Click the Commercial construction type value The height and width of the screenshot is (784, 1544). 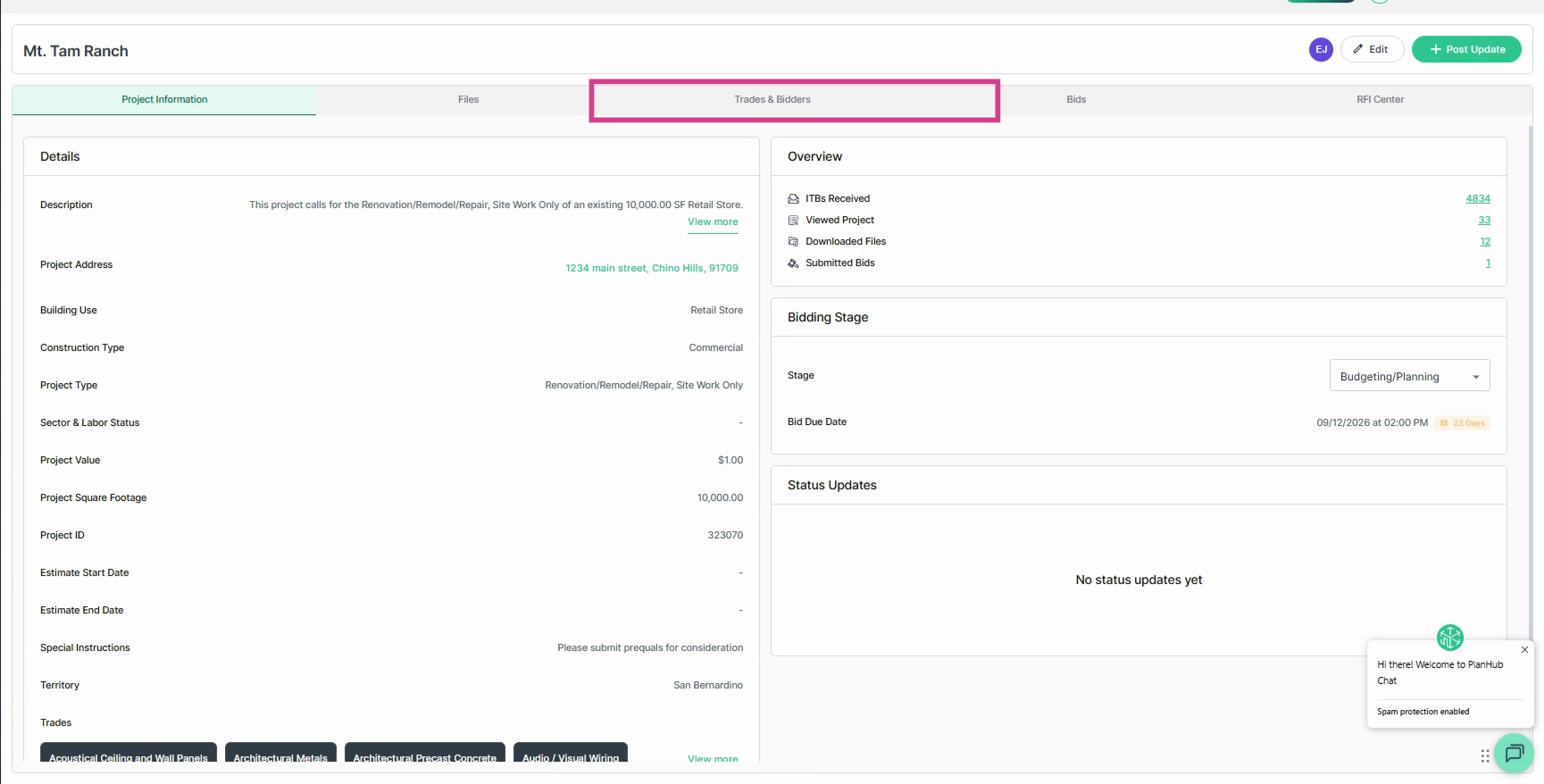[716, 348]
